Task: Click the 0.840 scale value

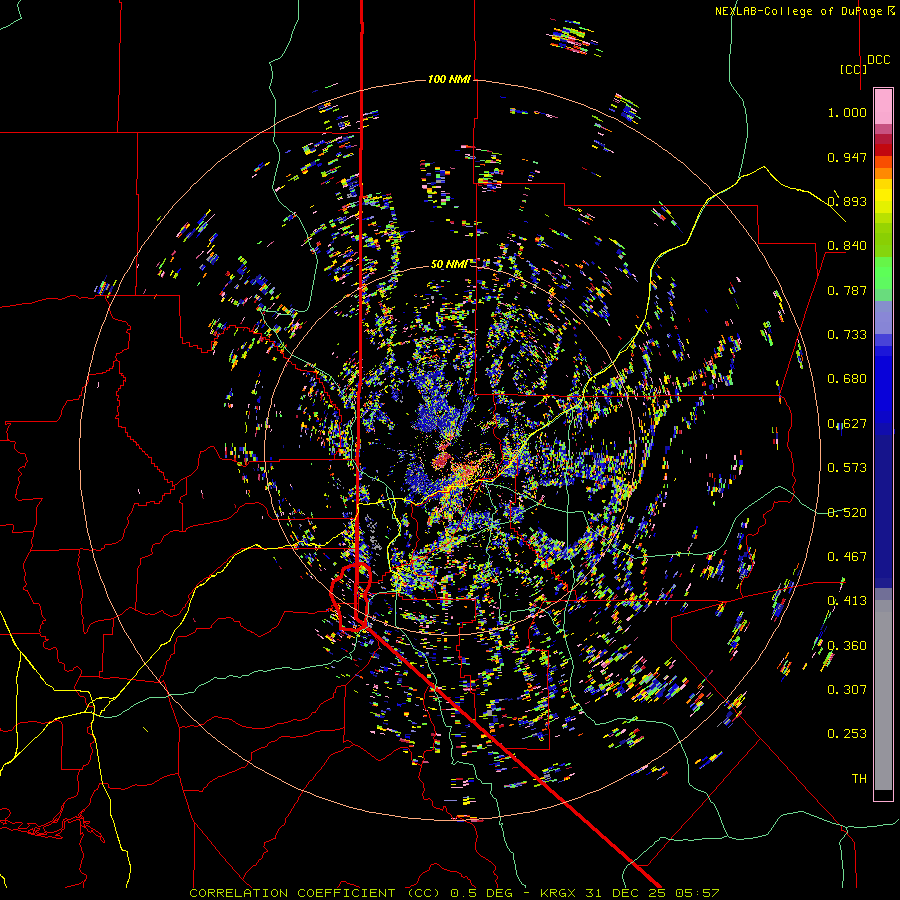Action: 847,246
